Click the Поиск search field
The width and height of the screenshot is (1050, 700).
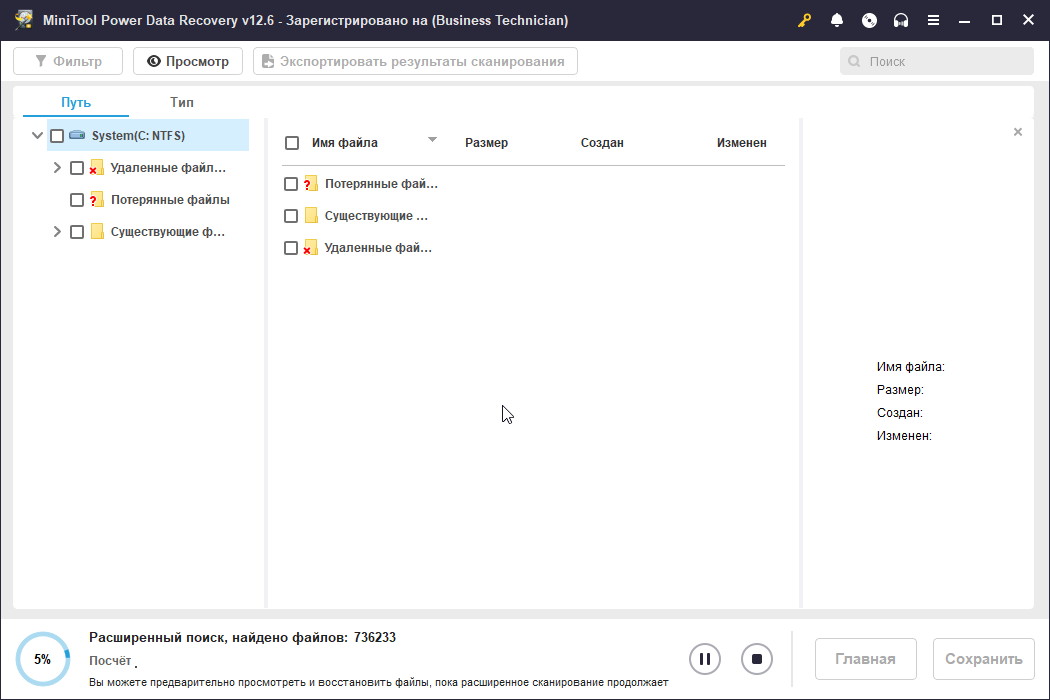point(937,61)
